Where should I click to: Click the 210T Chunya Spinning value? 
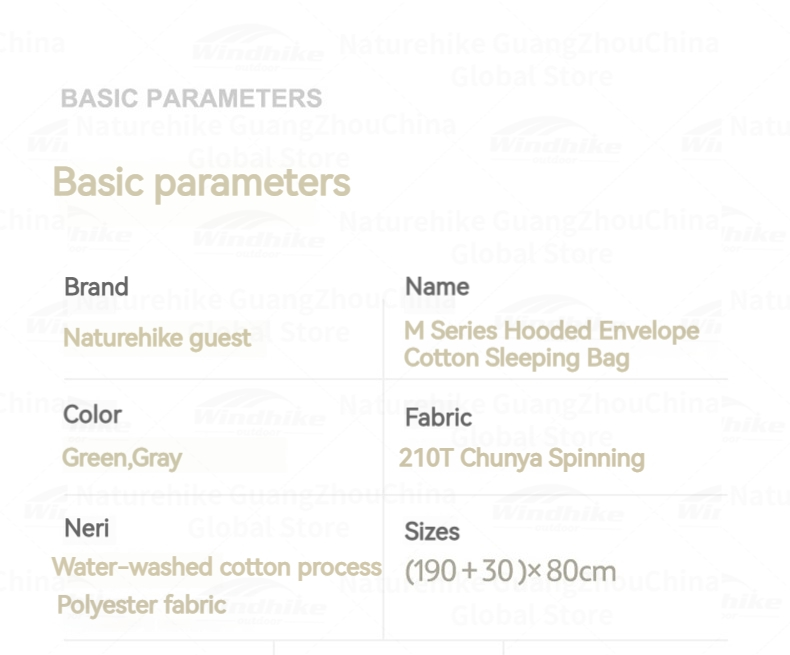[x=521, y=458]
